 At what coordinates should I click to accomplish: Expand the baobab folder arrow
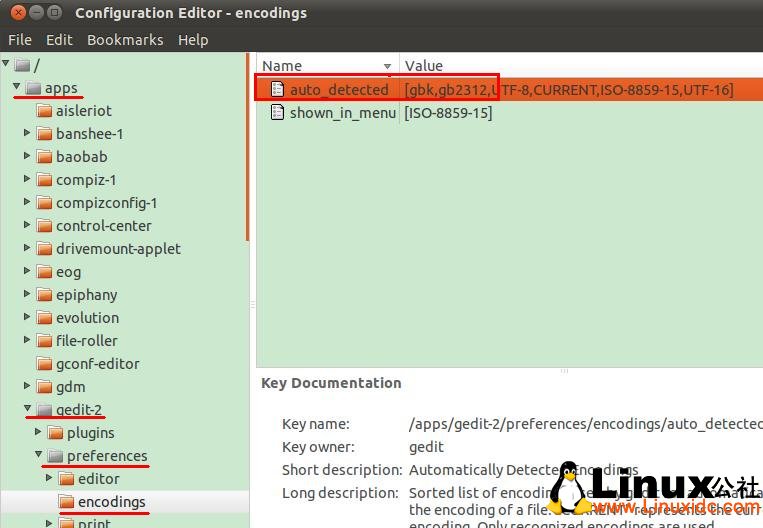(x=27, y=155)
